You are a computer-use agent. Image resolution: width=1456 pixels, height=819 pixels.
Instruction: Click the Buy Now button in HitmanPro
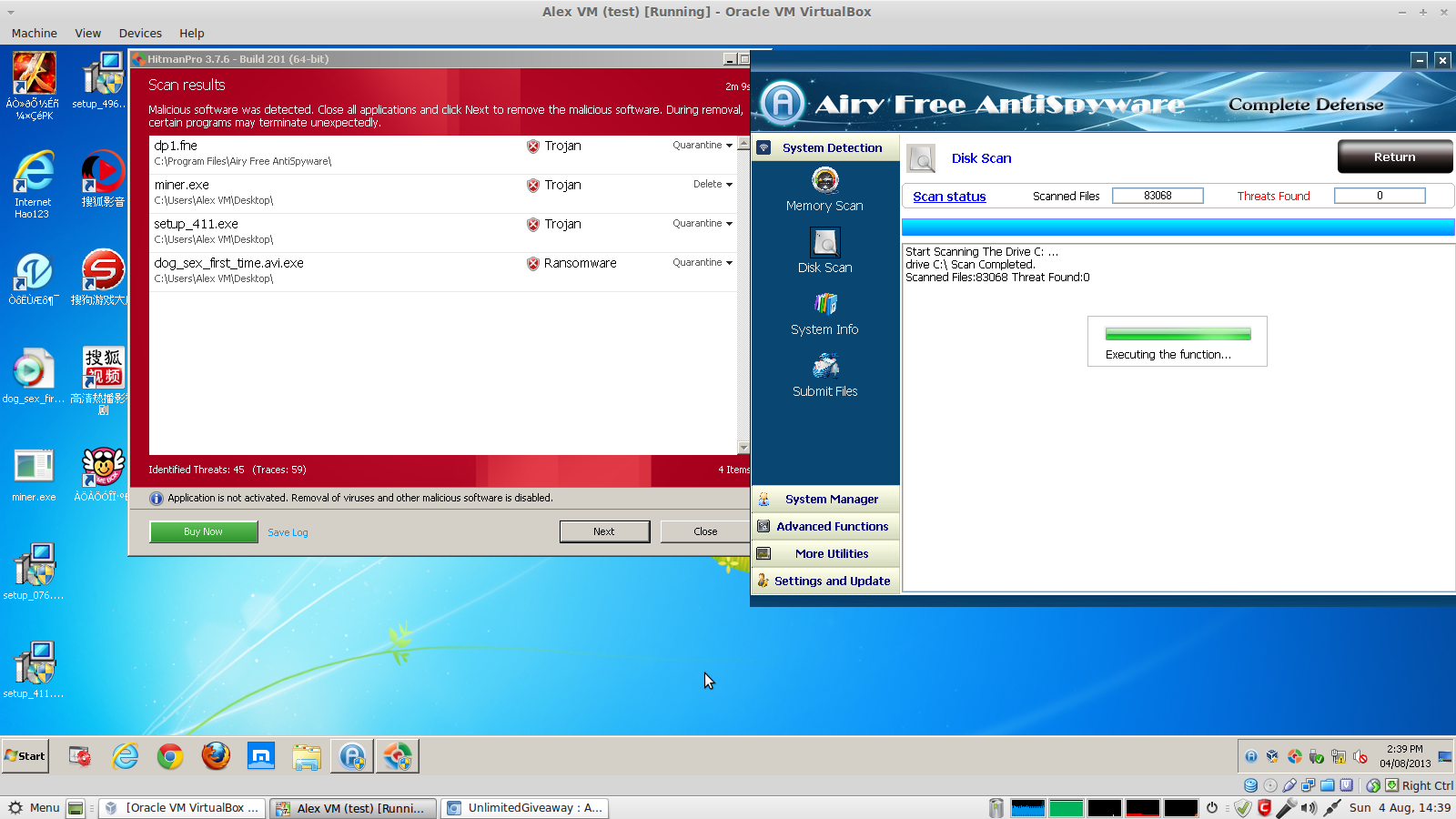click(203, 531)
